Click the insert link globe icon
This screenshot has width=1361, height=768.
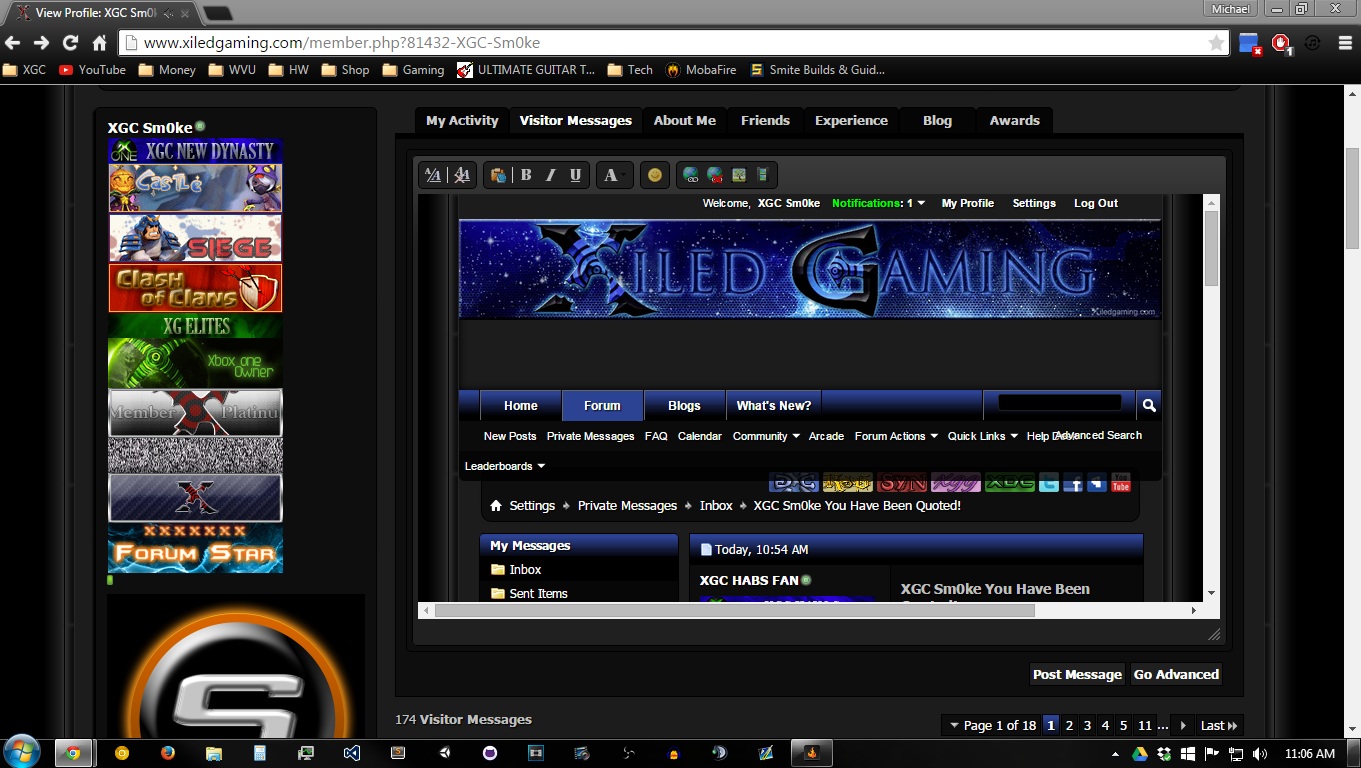[690, 175]
